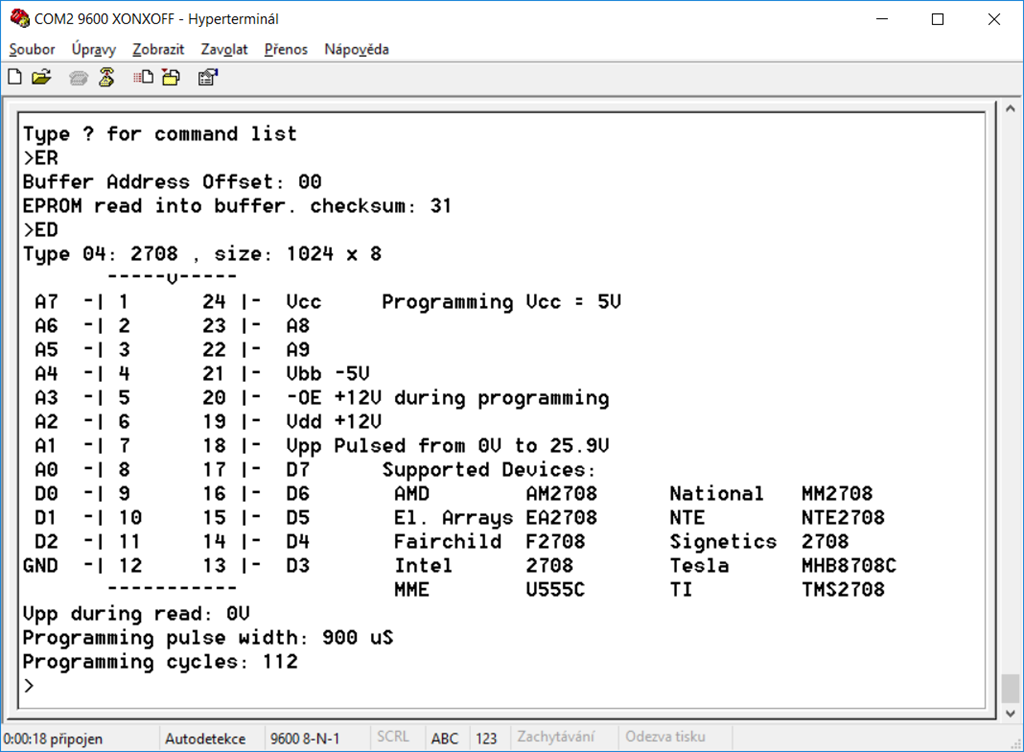Click the terminal prompt on the last line
The width and height of the screenshot is (1024, 752).
[x=29, y=686]
